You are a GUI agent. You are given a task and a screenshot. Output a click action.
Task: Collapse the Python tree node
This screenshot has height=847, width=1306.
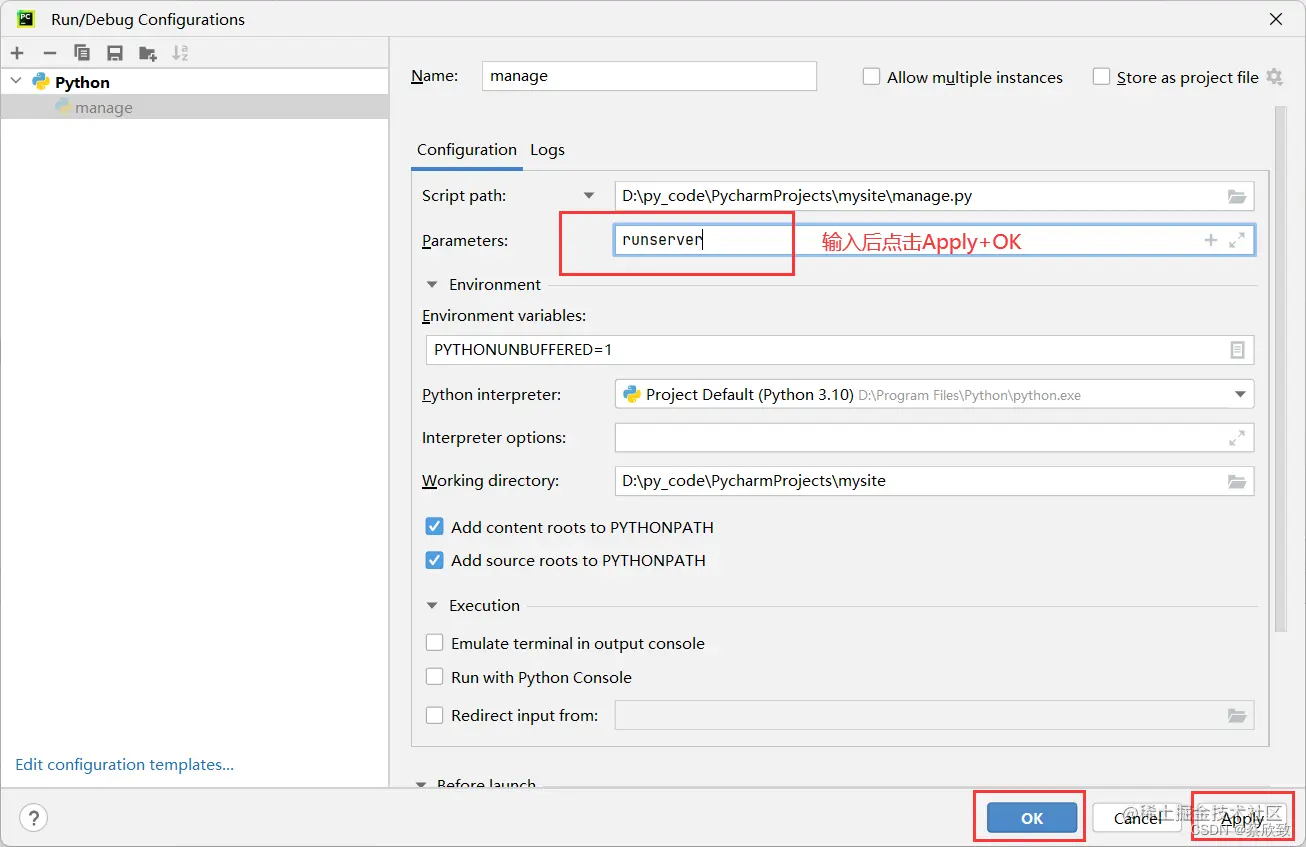click(x=15, y=82)
